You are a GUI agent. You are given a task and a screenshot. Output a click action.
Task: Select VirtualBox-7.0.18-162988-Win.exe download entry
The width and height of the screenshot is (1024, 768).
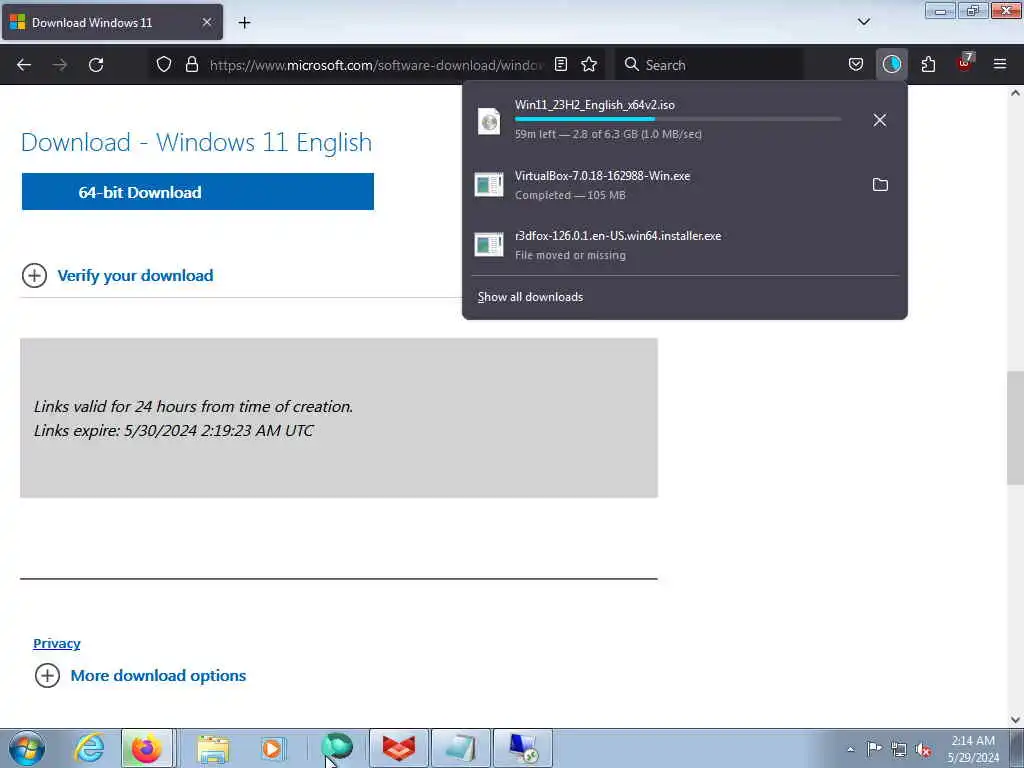(684, 185)
